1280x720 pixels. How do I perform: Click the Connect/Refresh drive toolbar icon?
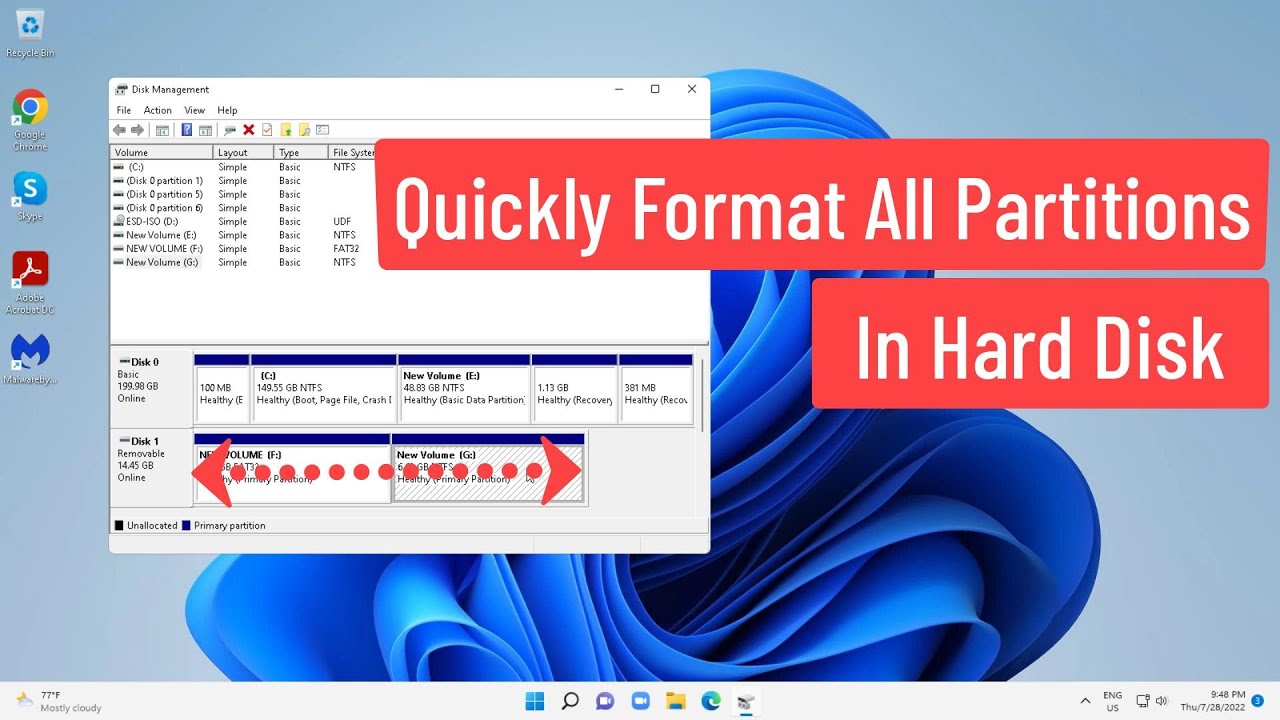pyautogui.click(x=230, y=130)
